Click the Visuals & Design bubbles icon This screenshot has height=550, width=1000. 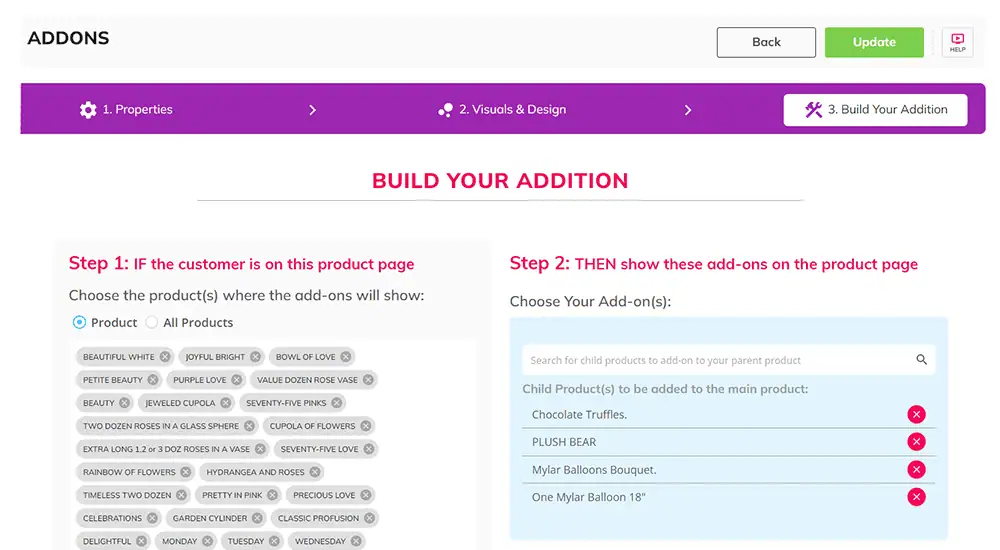tap(445, 110)
